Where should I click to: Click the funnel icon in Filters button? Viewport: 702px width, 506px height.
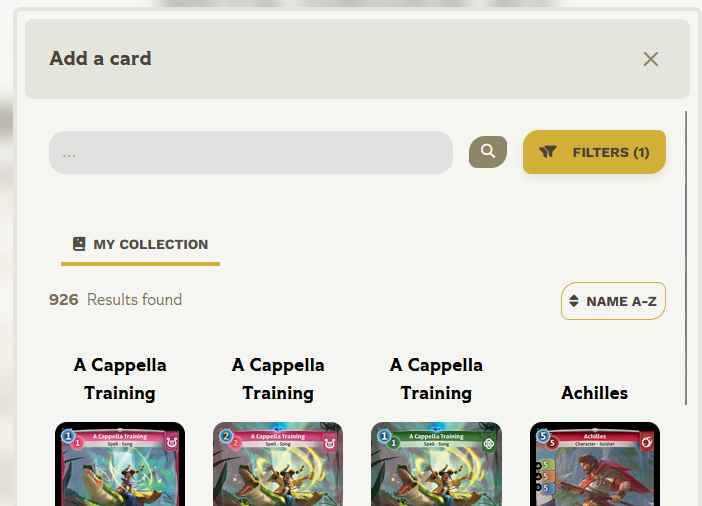click(548, 152)
